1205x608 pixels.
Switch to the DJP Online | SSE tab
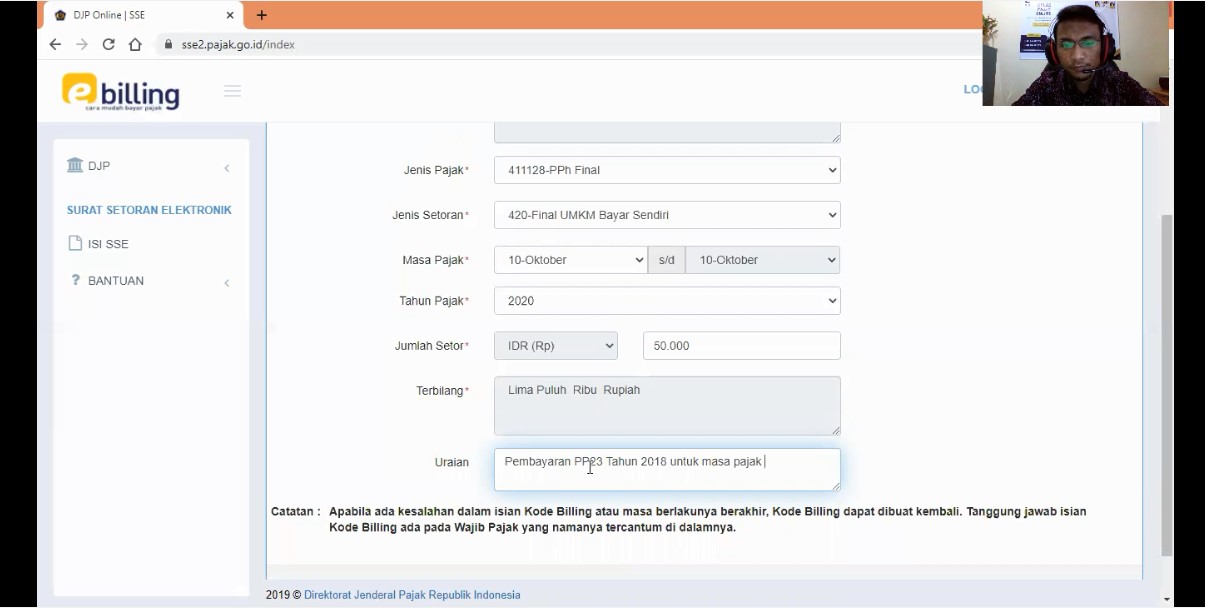(140, 15)
